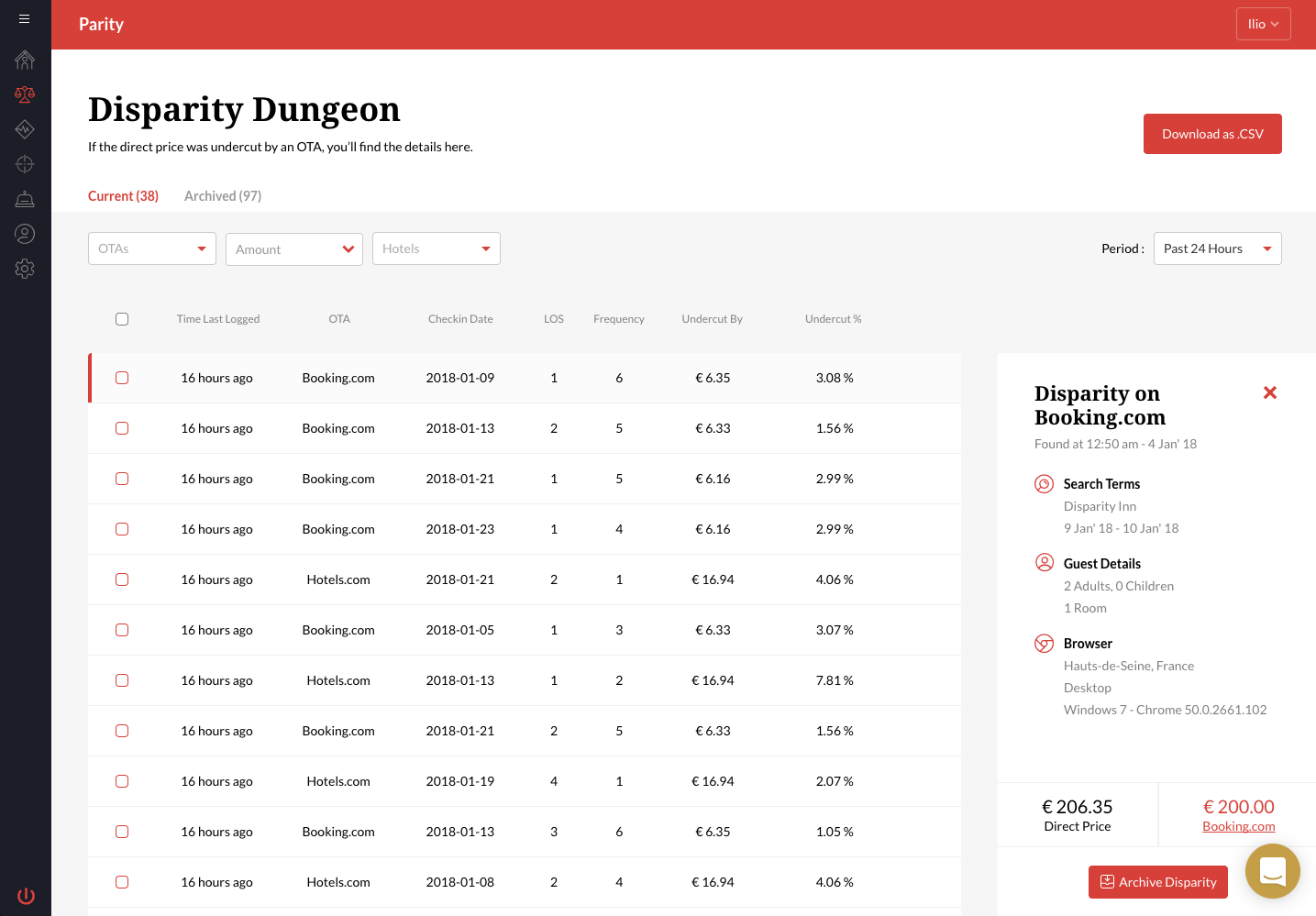Click 'Hauts-de-Seine, France' location text
Screen dimensions: 1316x916
[x=1129, y=666]
